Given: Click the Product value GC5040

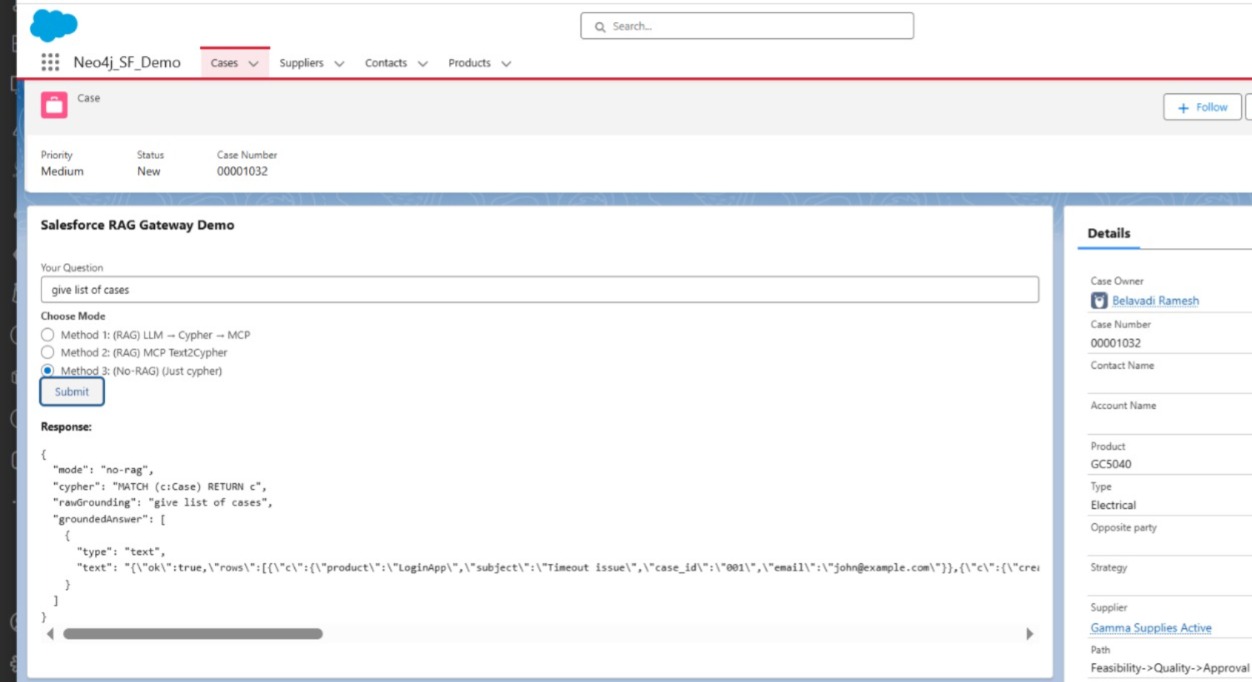Looking at the screenshot, I should tap(1111, 464).
